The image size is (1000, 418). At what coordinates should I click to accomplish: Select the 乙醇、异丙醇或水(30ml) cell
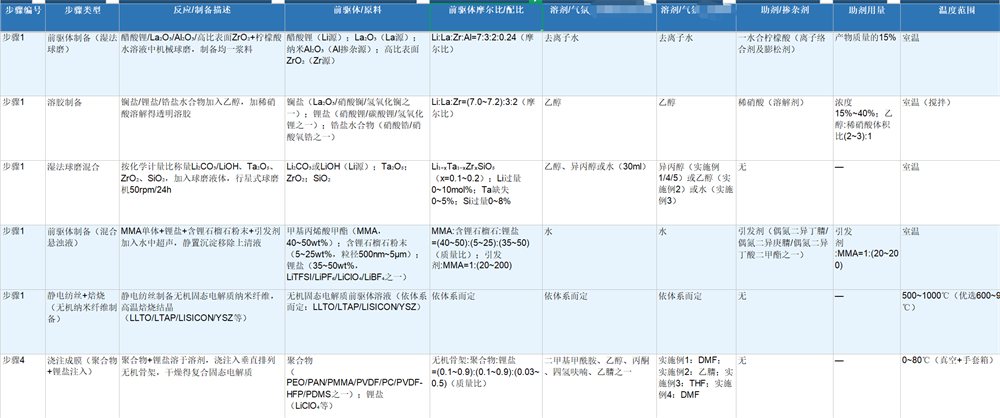599,192
